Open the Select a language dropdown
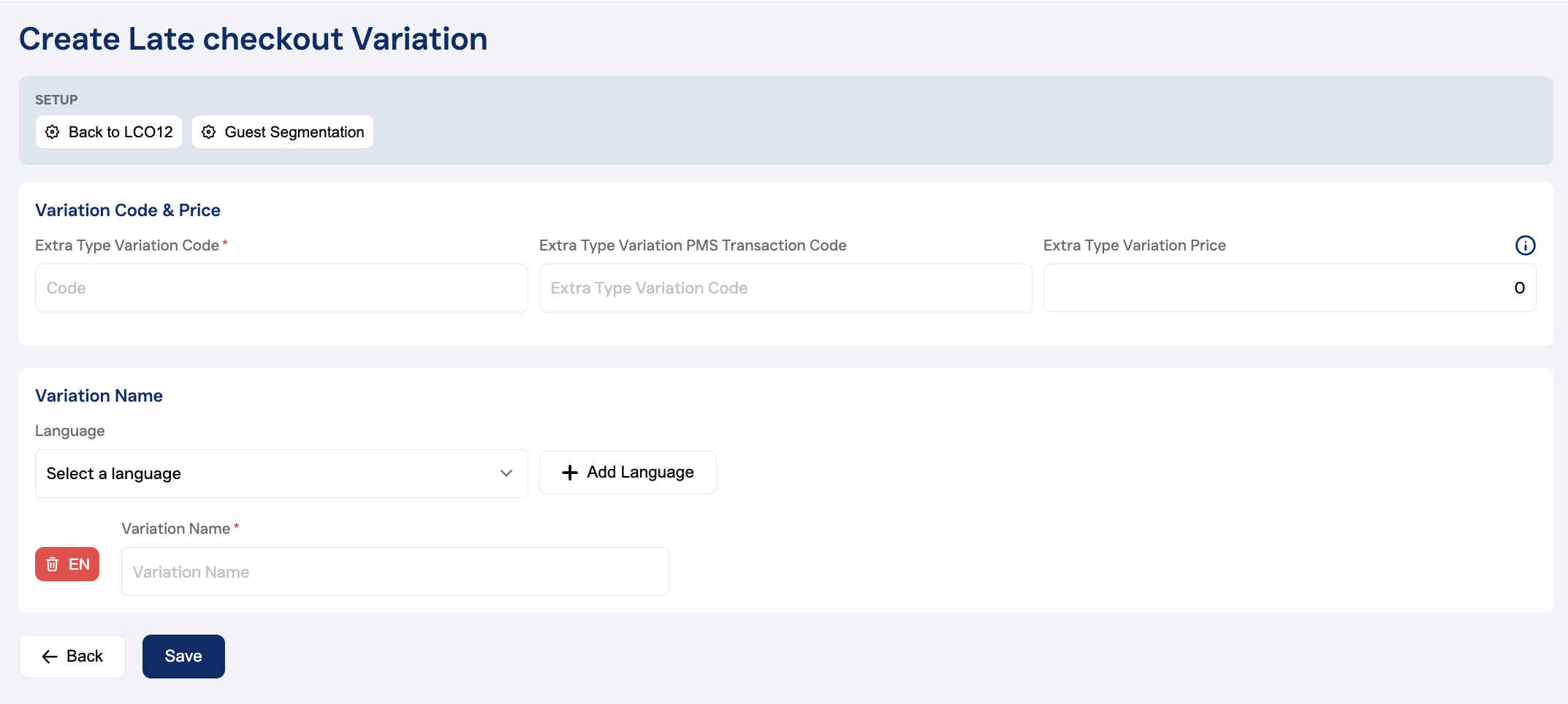1568x704 pixels. click(281, 473)
